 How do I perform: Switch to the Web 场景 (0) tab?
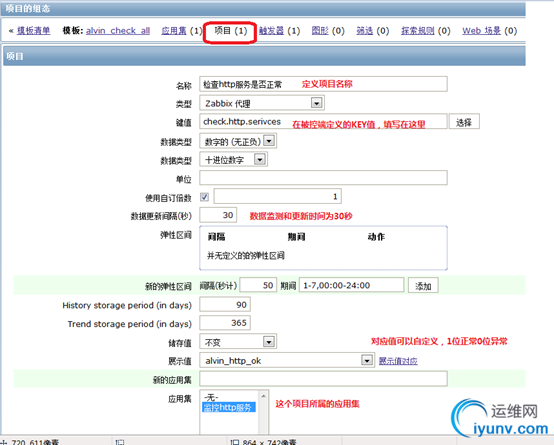coord(481,31)
